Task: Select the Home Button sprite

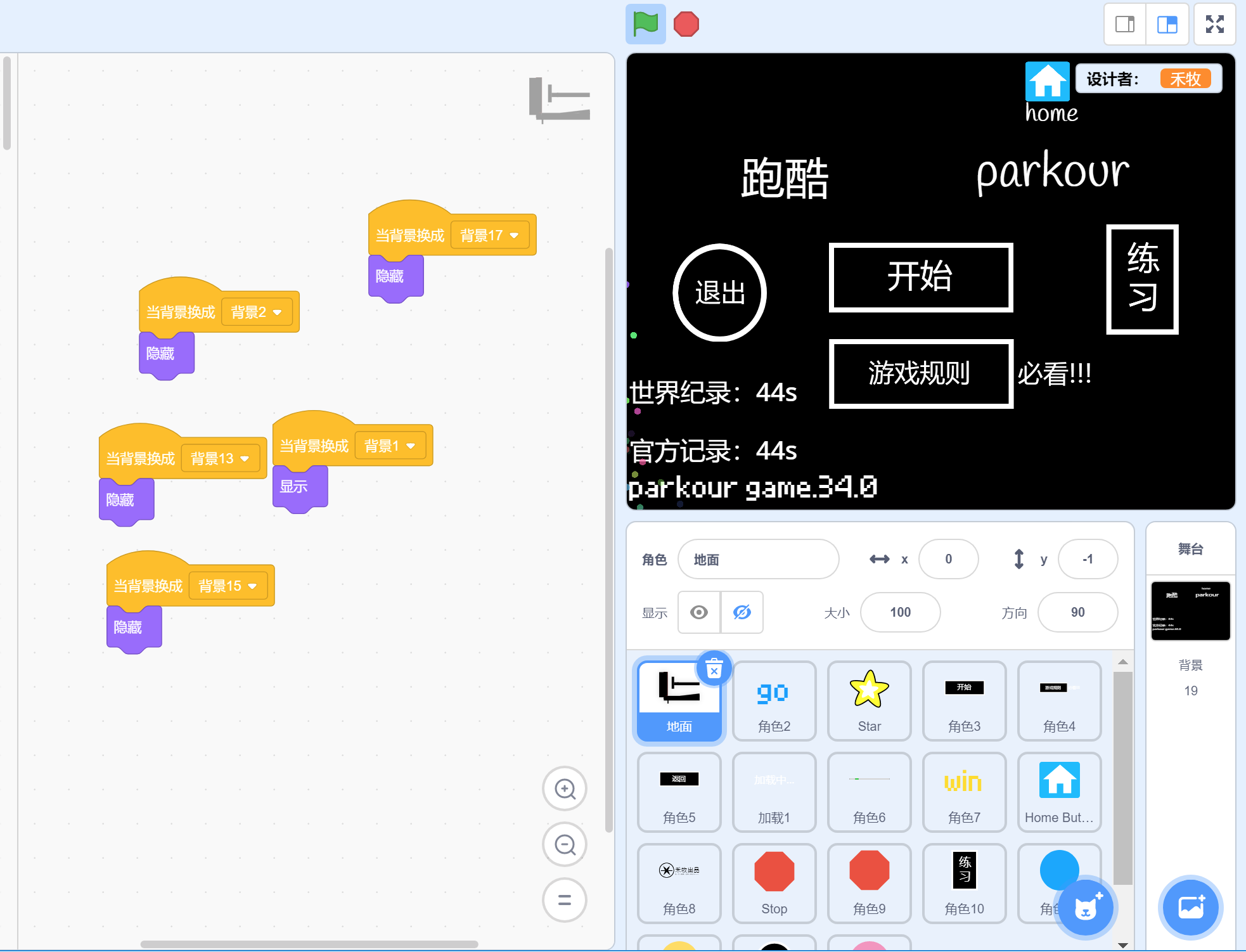Action: [1059, 792]
